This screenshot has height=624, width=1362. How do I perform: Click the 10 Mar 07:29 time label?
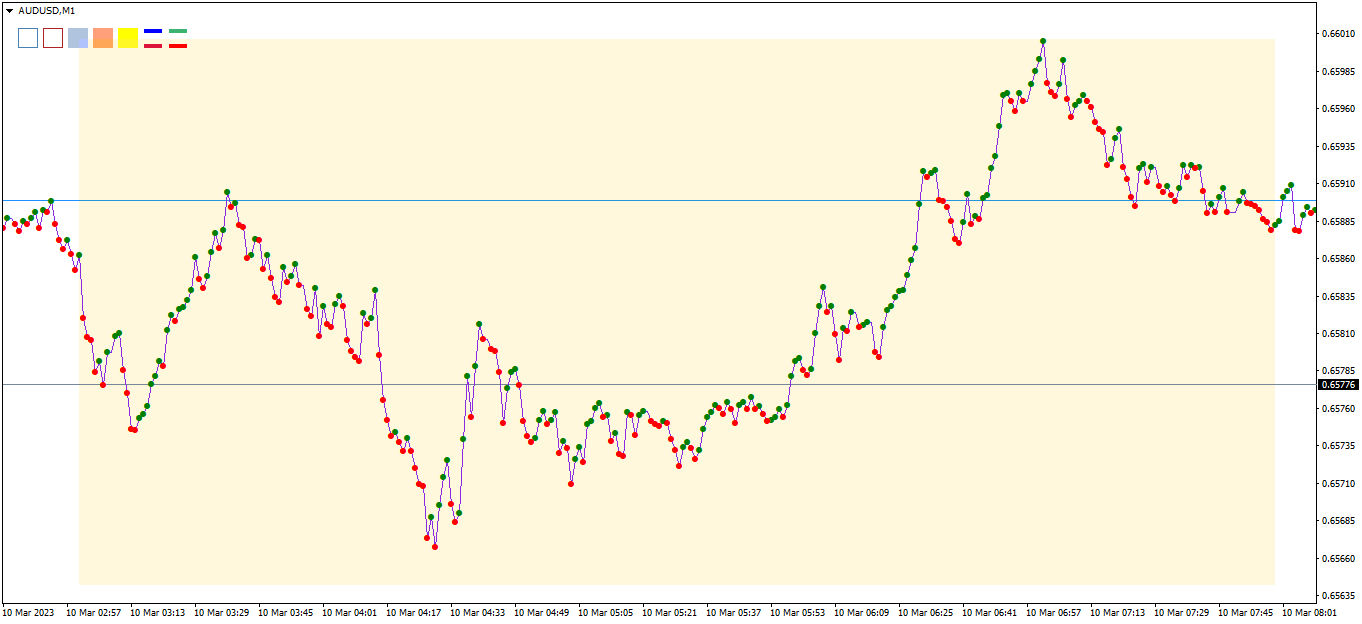pos(1182,612)
